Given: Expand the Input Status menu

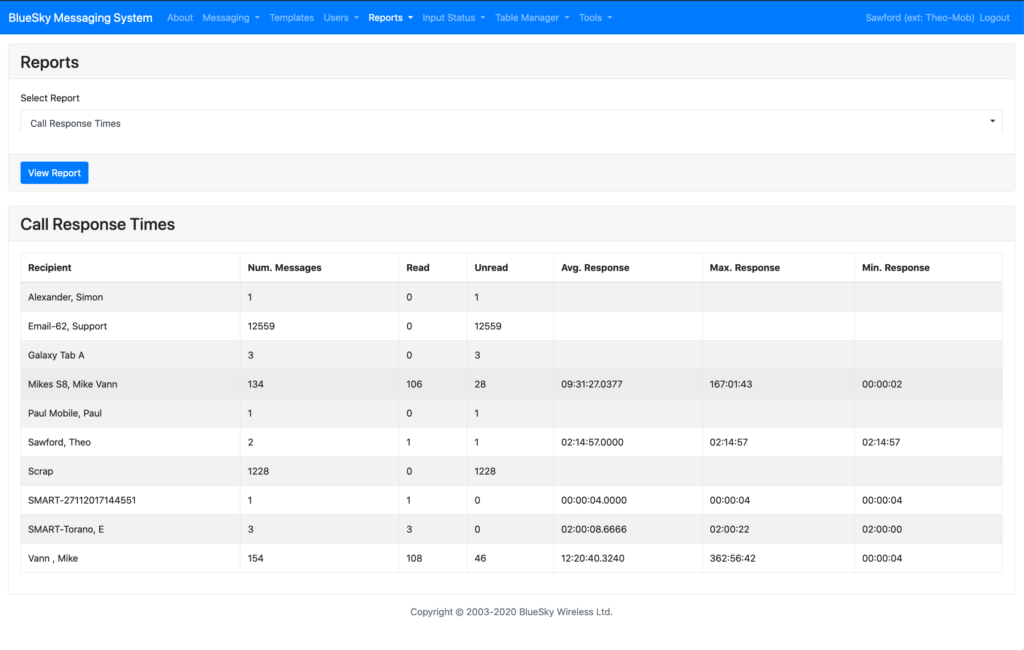Looking at the screenshot, I should coord(454,18).
